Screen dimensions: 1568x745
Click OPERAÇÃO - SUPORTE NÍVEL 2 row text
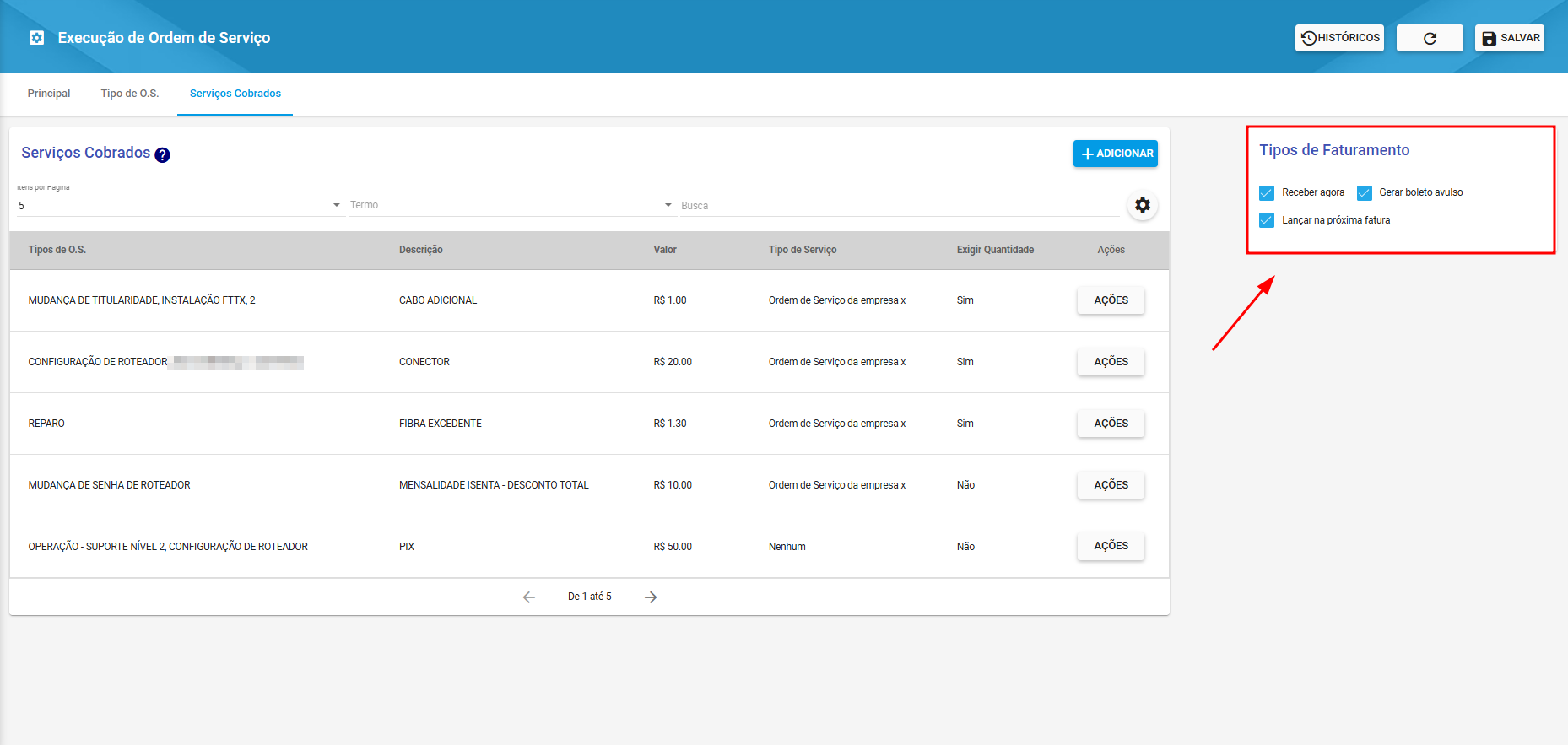pyautogui.click(x=168, y=547)
